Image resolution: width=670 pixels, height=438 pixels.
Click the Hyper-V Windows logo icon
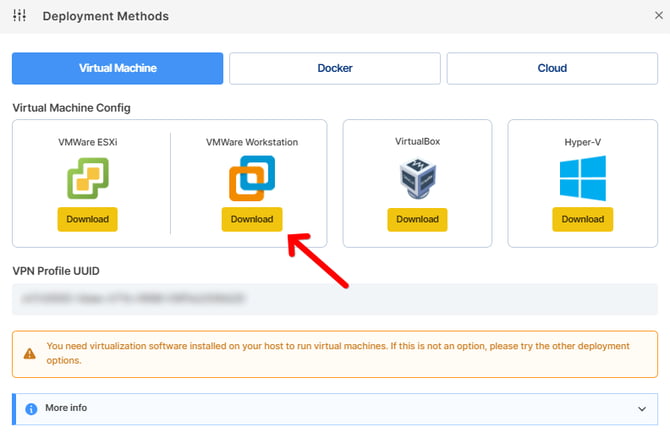click(x=582, y=178)
